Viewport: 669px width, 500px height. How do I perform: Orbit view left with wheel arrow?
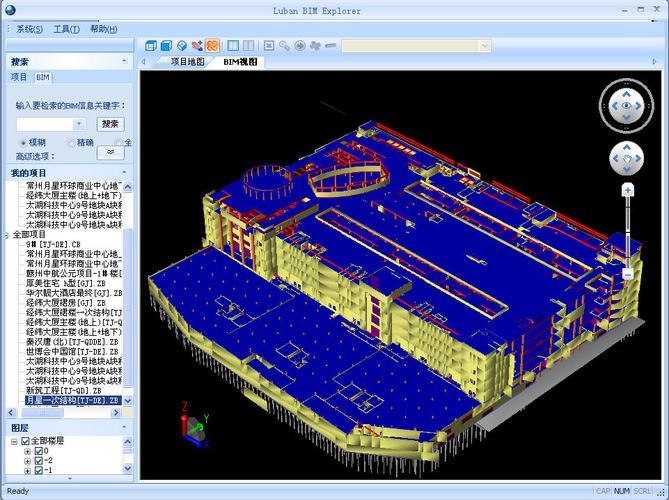614,106
